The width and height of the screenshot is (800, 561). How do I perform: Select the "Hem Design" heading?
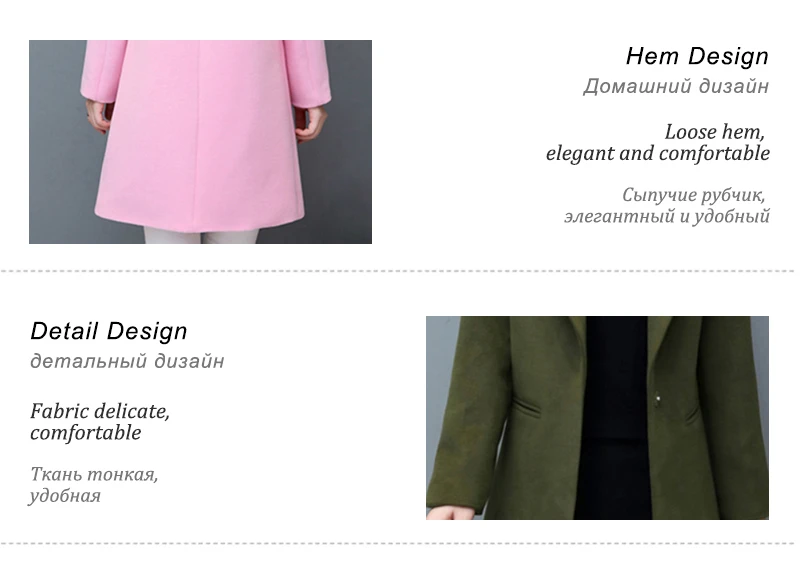pos(697,56)
